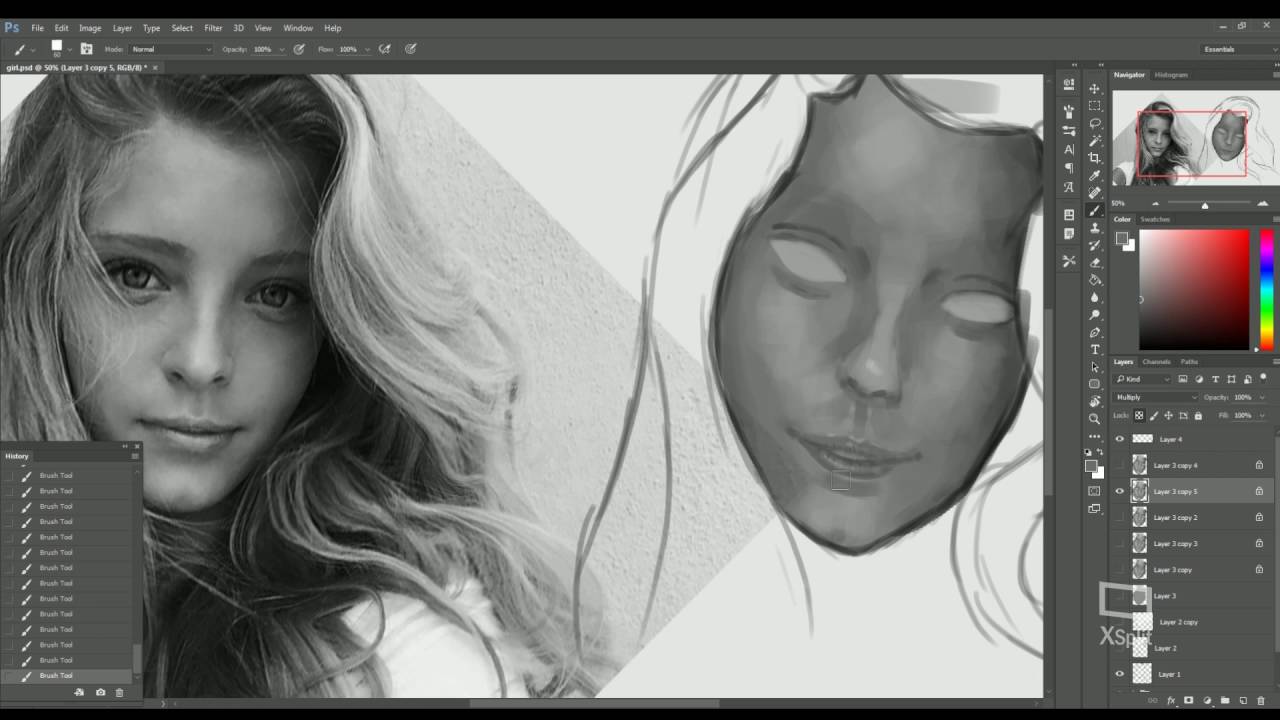This screenshot has height=720, width=1280.
Task: Select the Crop tool
Action: [x=1095, y=158]
